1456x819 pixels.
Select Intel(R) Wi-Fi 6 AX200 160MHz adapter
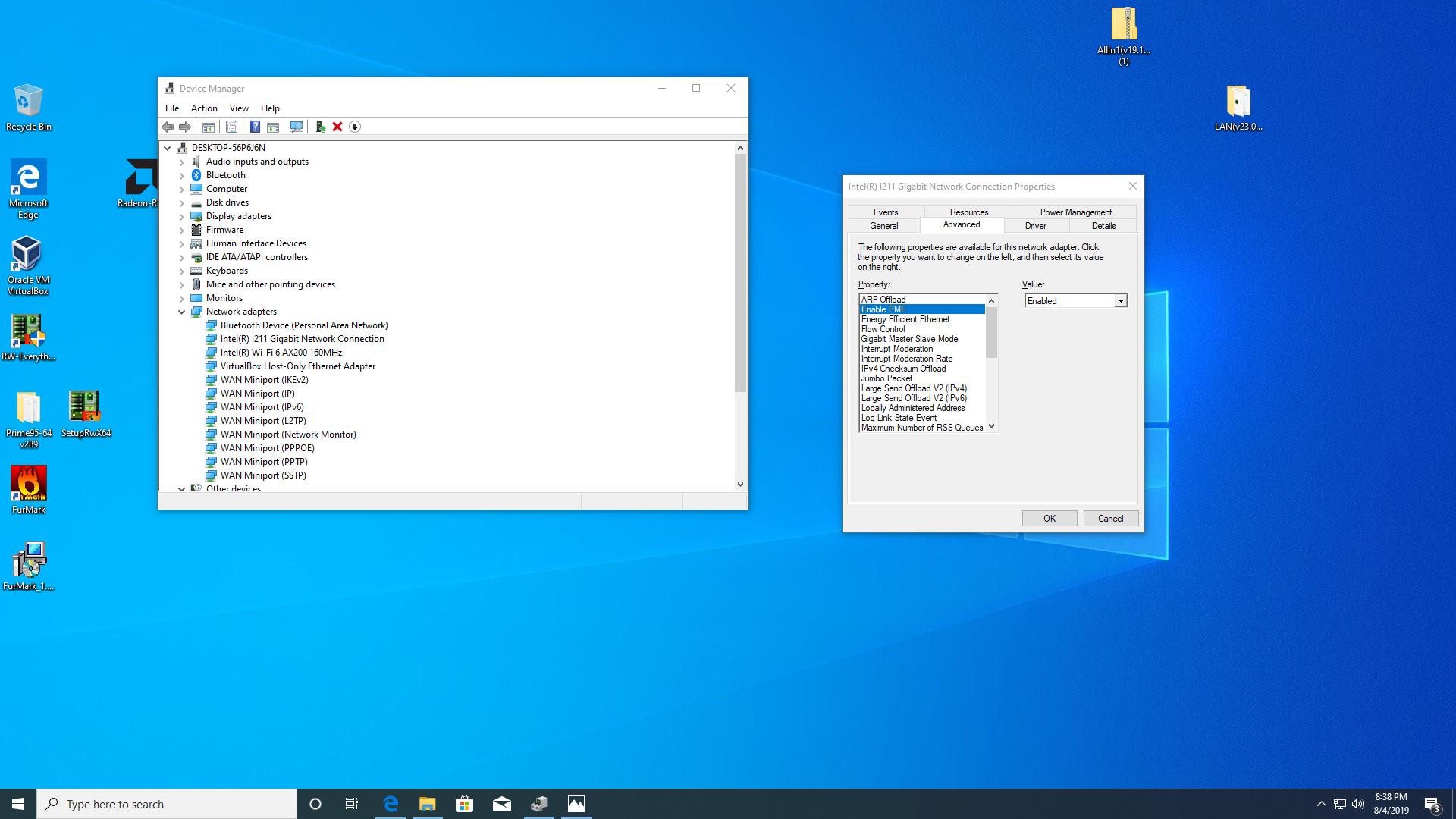[281, 353]
